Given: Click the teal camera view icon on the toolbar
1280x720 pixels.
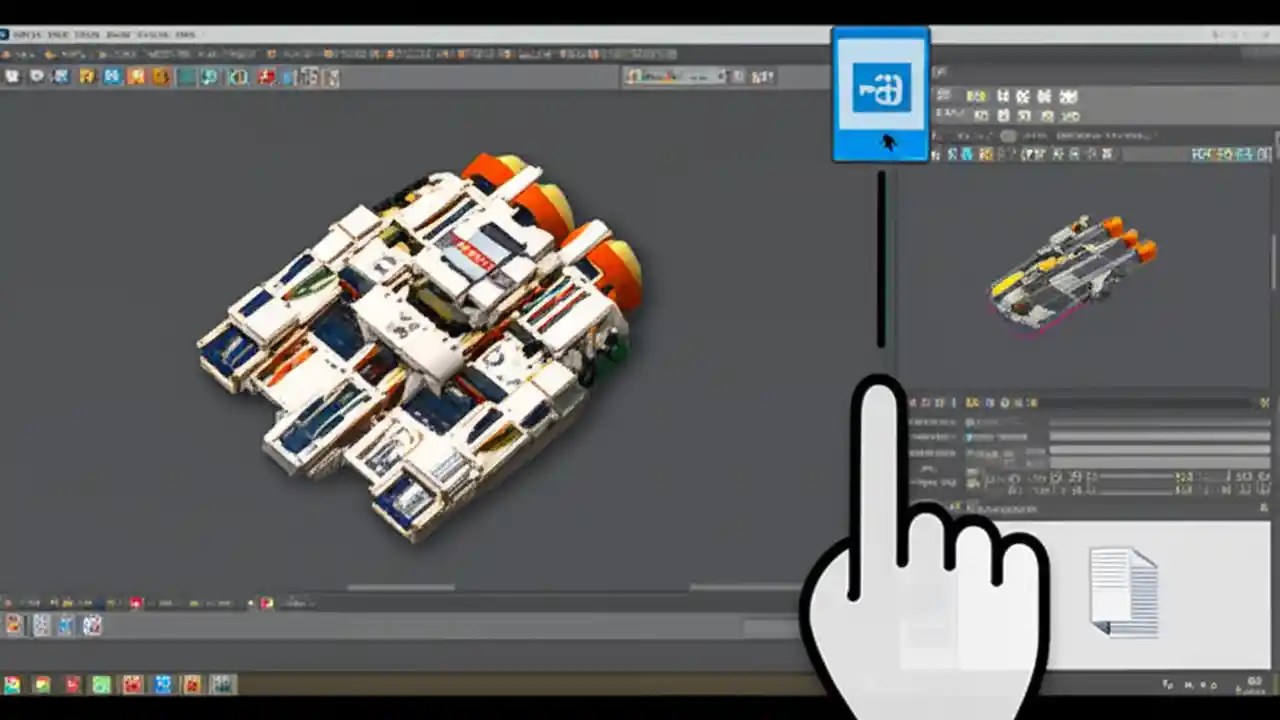Looking at the screenshot, I should [184, 77].
